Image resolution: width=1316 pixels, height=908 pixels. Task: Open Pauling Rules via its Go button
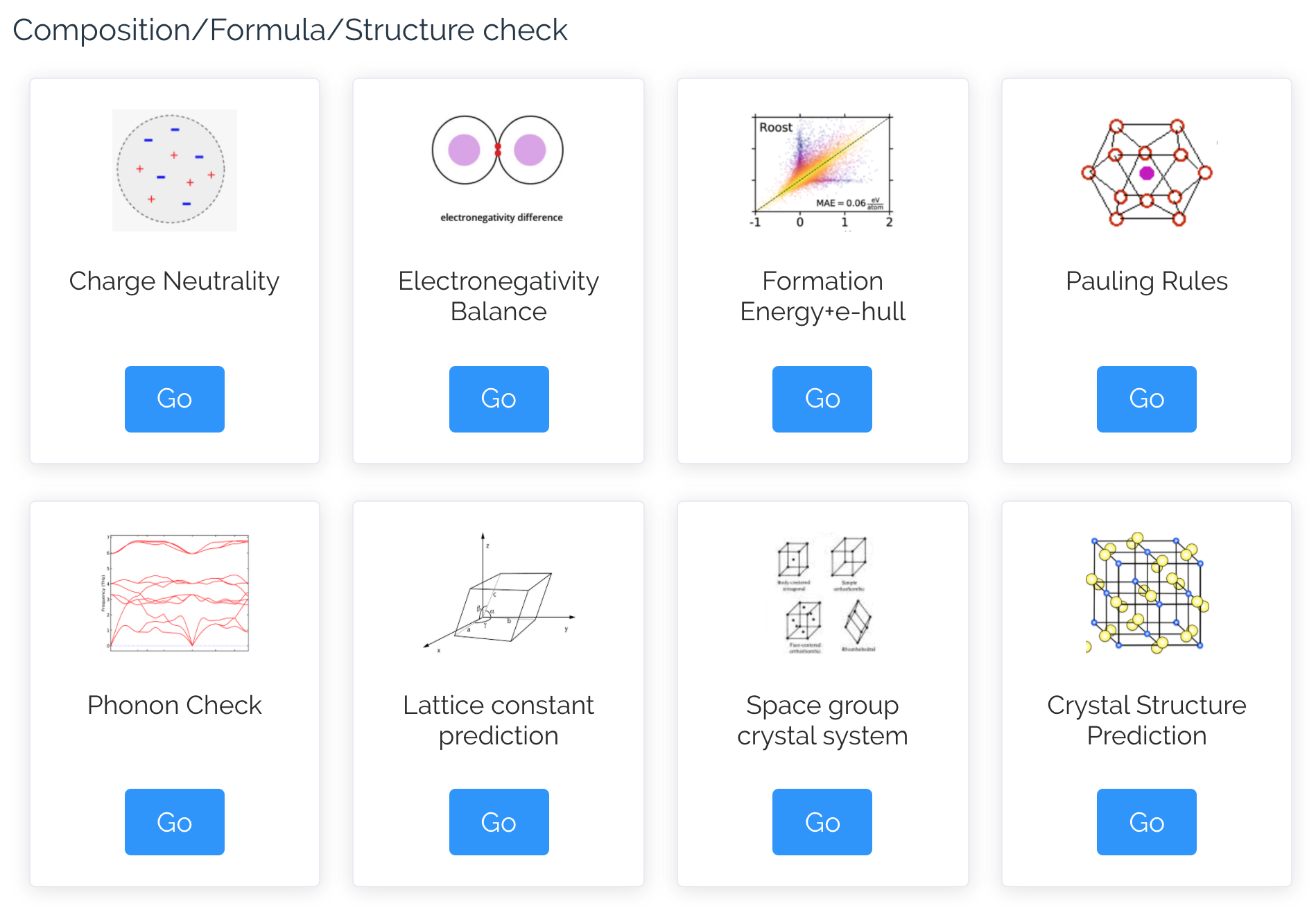click(x=1146, y=399)
